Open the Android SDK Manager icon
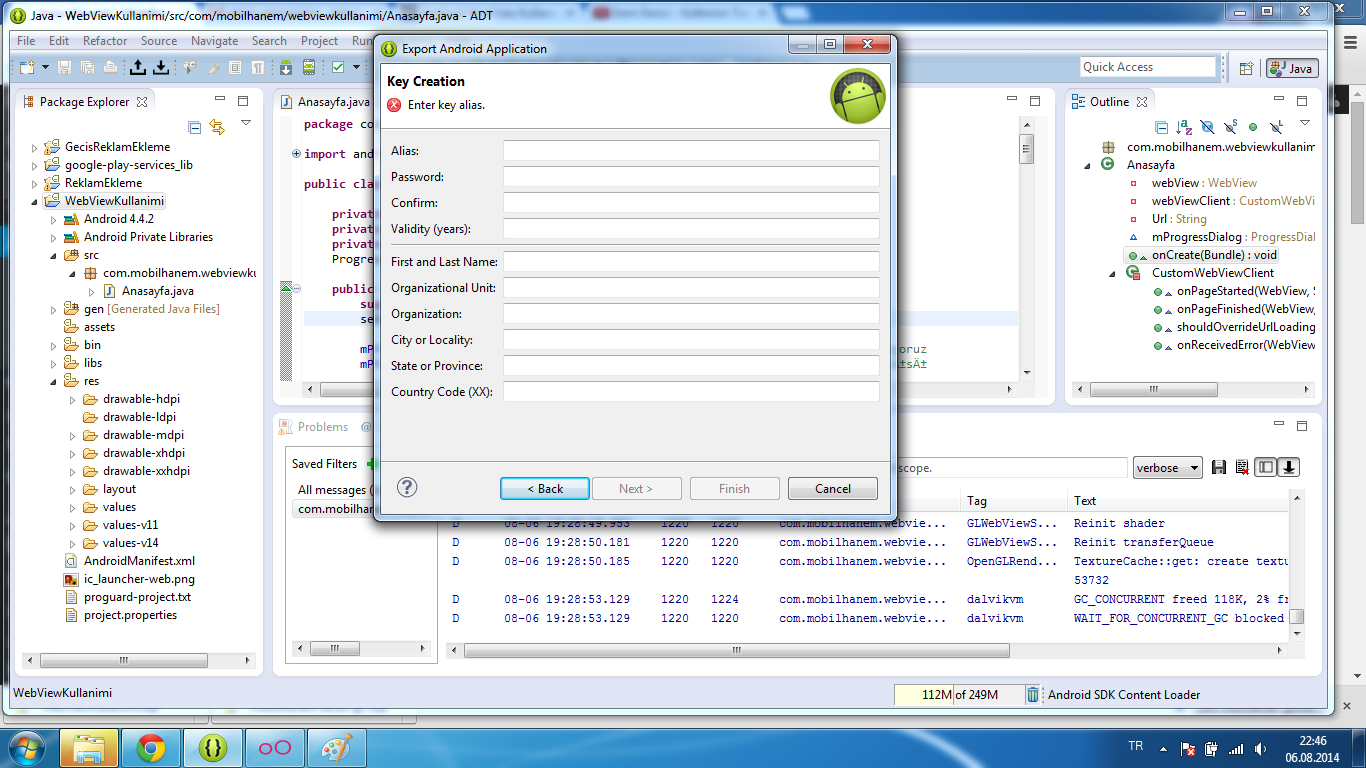 [x=286, y=67]
